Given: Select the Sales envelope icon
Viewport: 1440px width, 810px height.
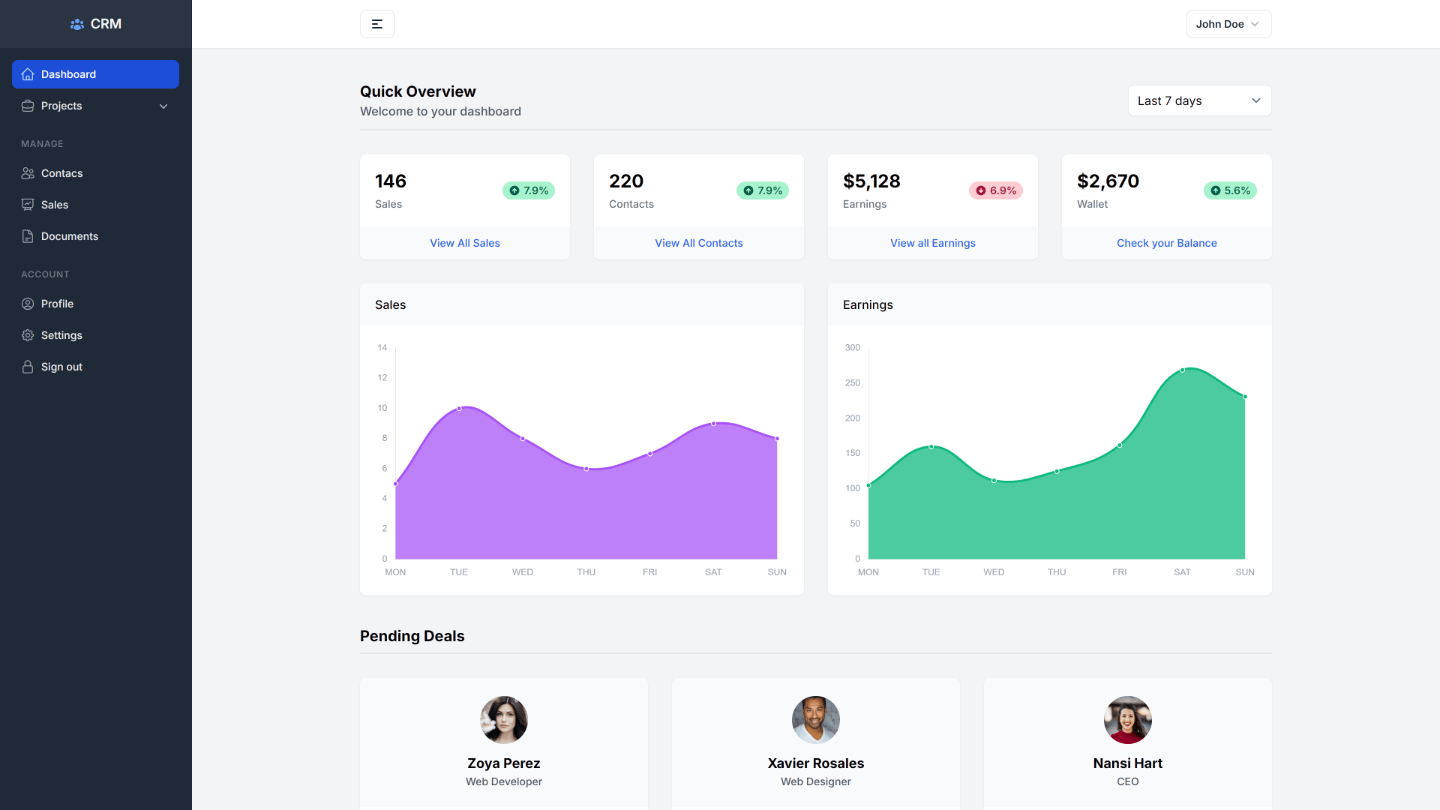Looking at the screenshot, I should coord(29,204).
